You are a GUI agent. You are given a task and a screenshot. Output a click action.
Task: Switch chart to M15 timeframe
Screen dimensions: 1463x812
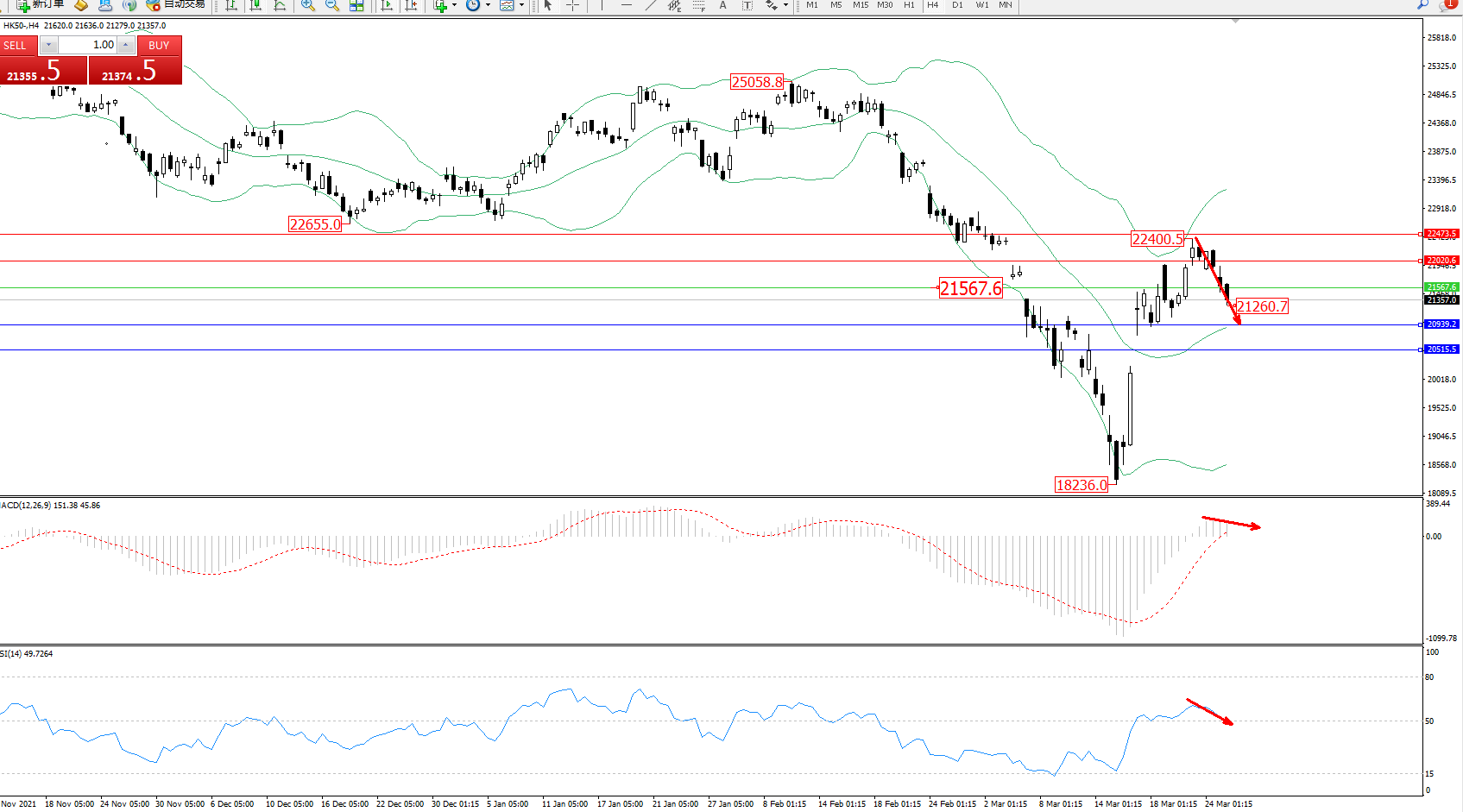coord(861,5)
